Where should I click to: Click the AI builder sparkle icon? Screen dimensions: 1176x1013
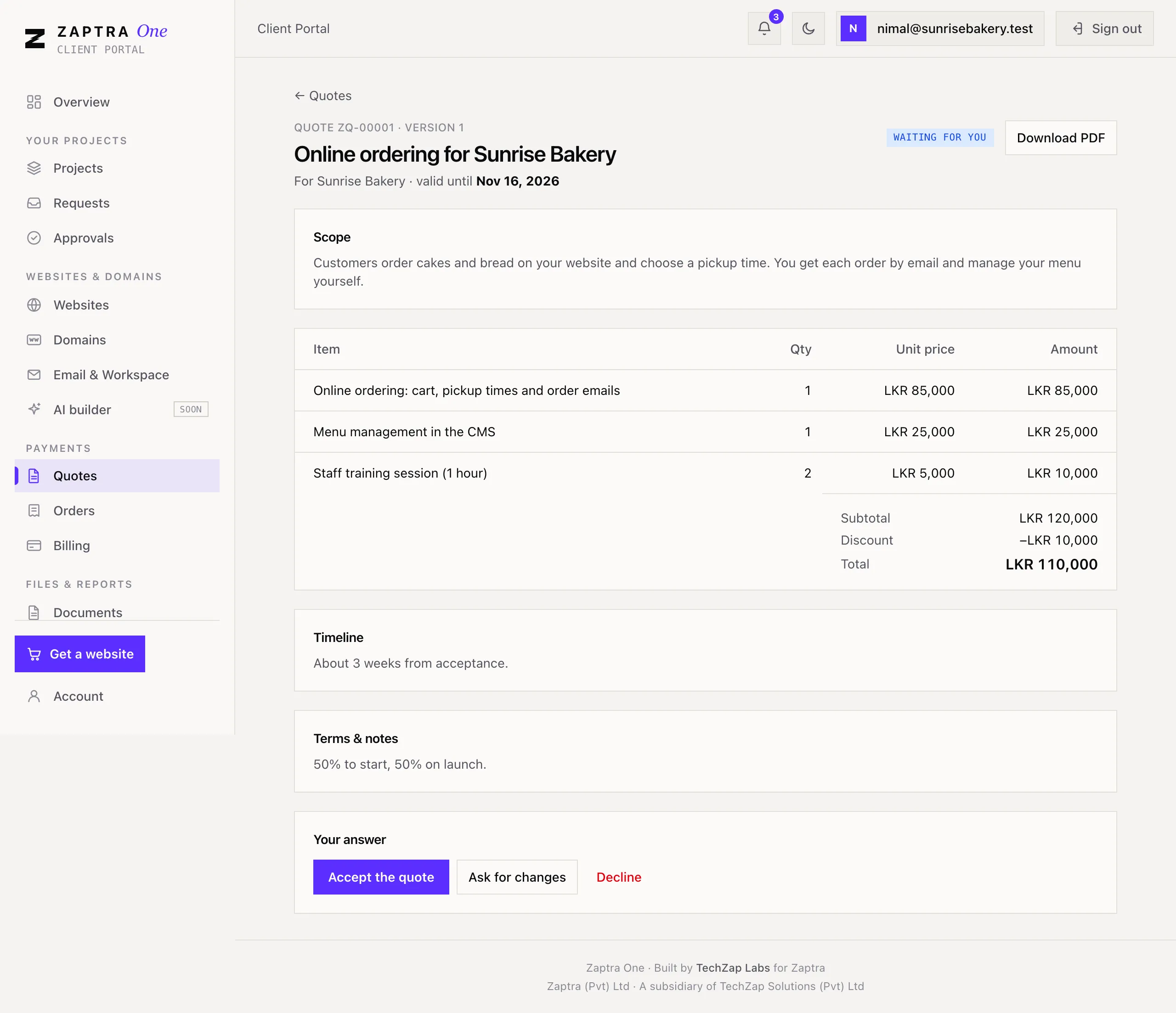(x=34, y=409)
